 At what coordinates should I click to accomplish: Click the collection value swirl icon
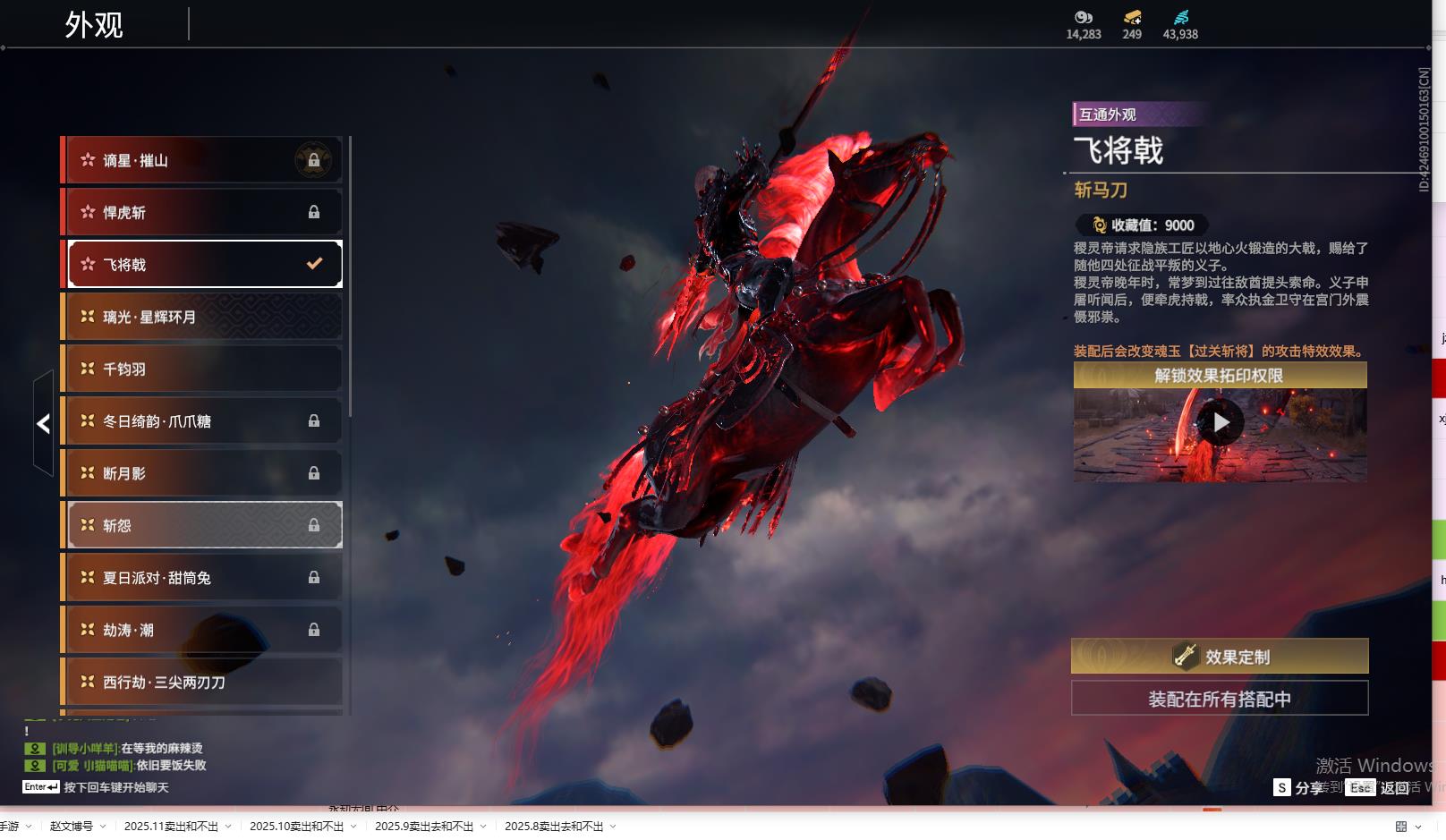coord(1100,225)
